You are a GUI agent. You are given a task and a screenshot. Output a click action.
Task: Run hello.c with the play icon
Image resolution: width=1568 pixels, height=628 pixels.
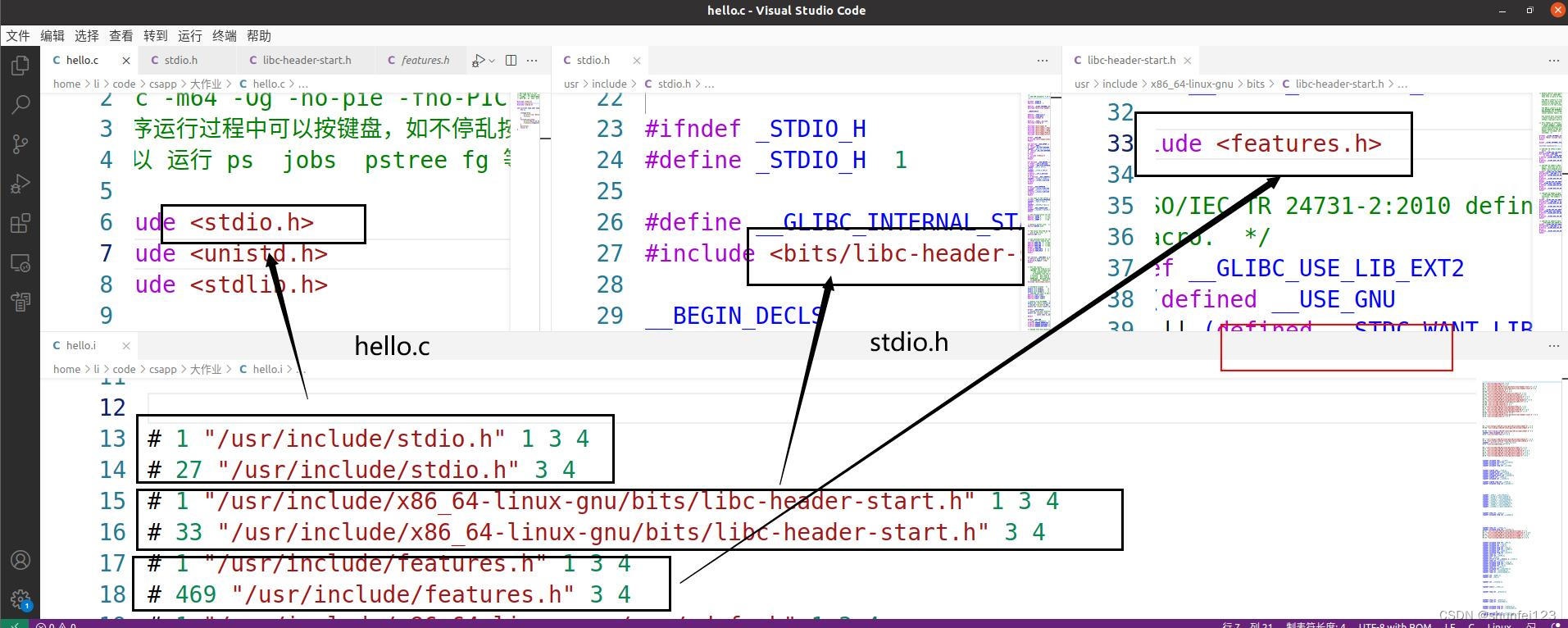[479, 61]
